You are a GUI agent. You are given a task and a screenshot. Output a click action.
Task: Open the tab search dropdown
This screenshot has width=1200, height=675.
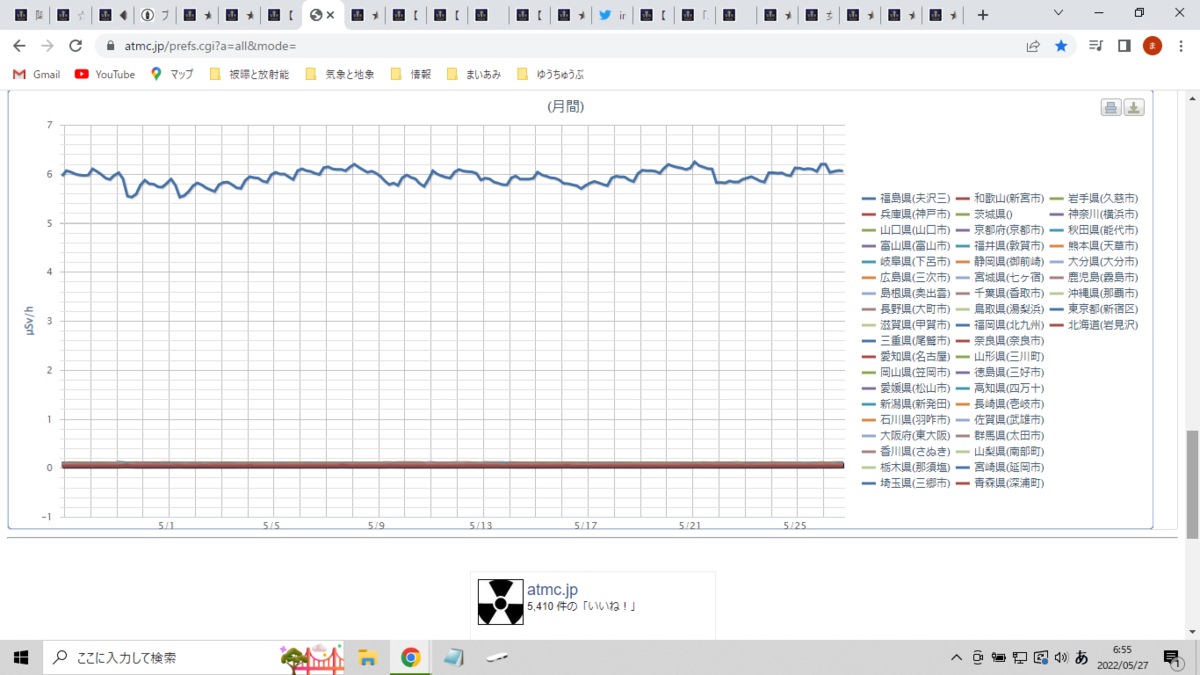pos(1059,14)
